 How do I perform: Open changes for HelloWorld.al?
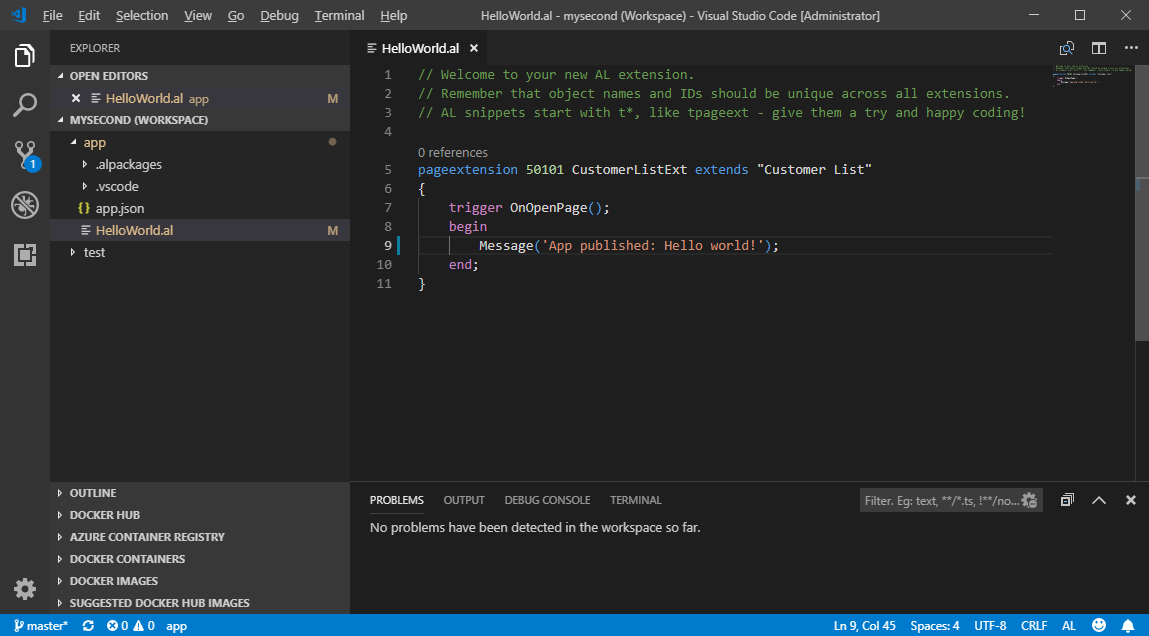1067,48
